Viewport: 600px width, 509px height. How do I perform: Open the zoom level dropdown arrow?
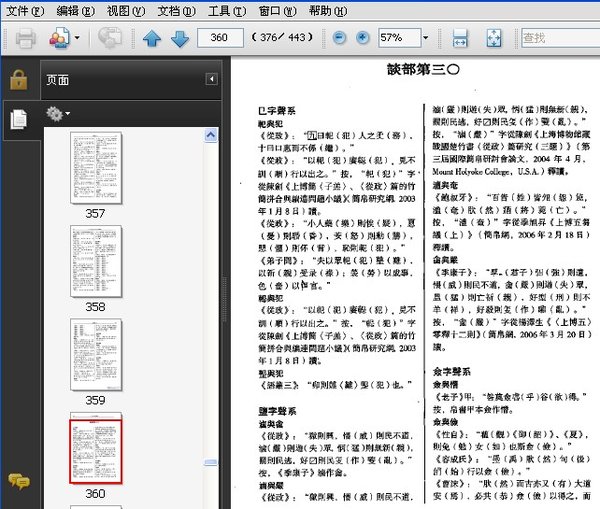425,38
